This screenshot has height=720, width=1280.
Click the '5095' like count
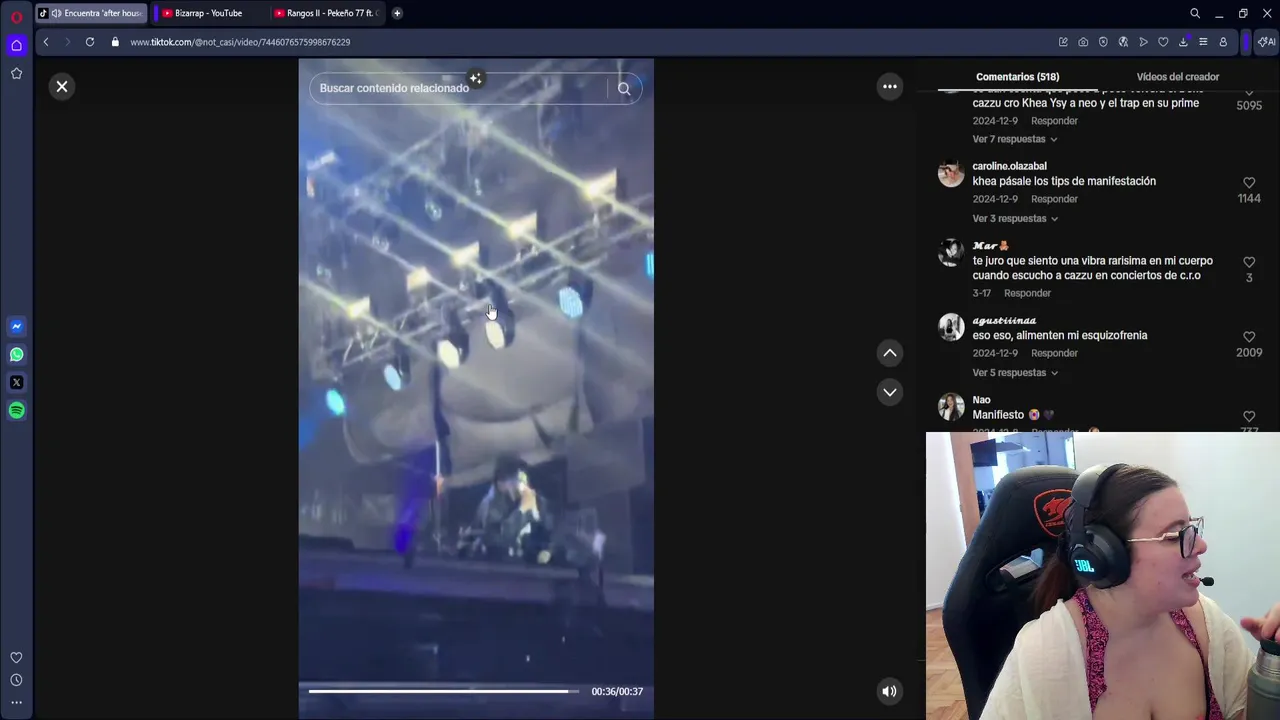pos(1249,106)
